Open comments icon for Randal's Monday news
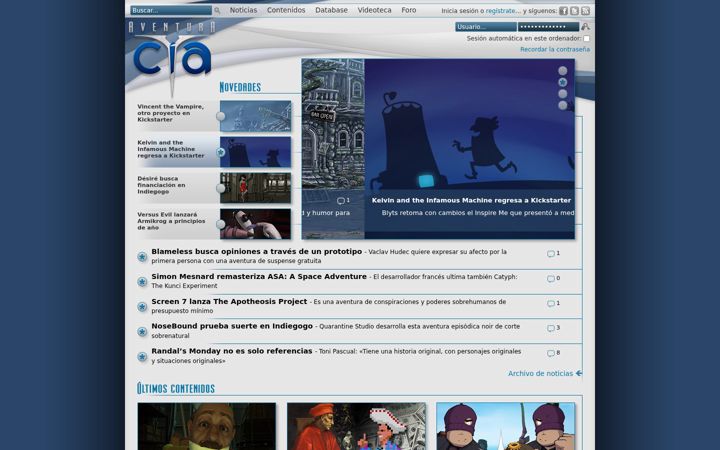The image size is (720, 450). [x=551, y=354]
